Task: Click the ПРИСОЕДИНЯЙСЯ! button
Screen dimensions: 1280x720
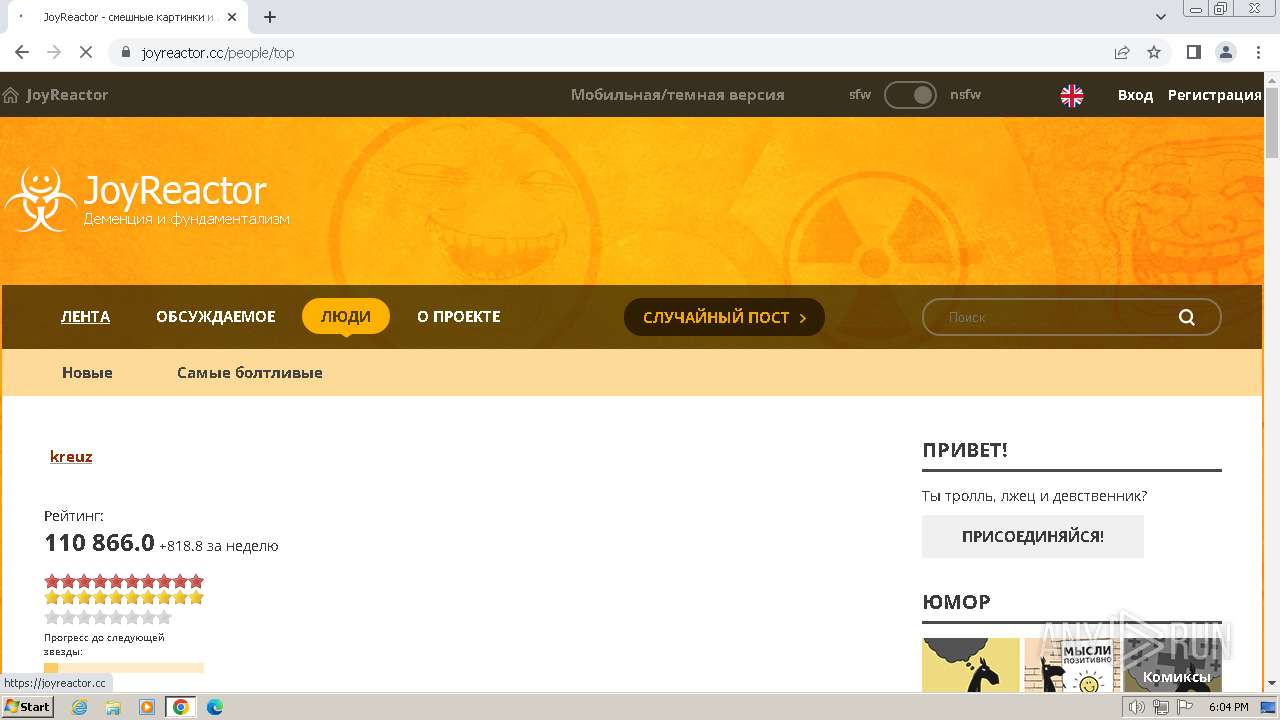Action: [x=1033, y=537]
